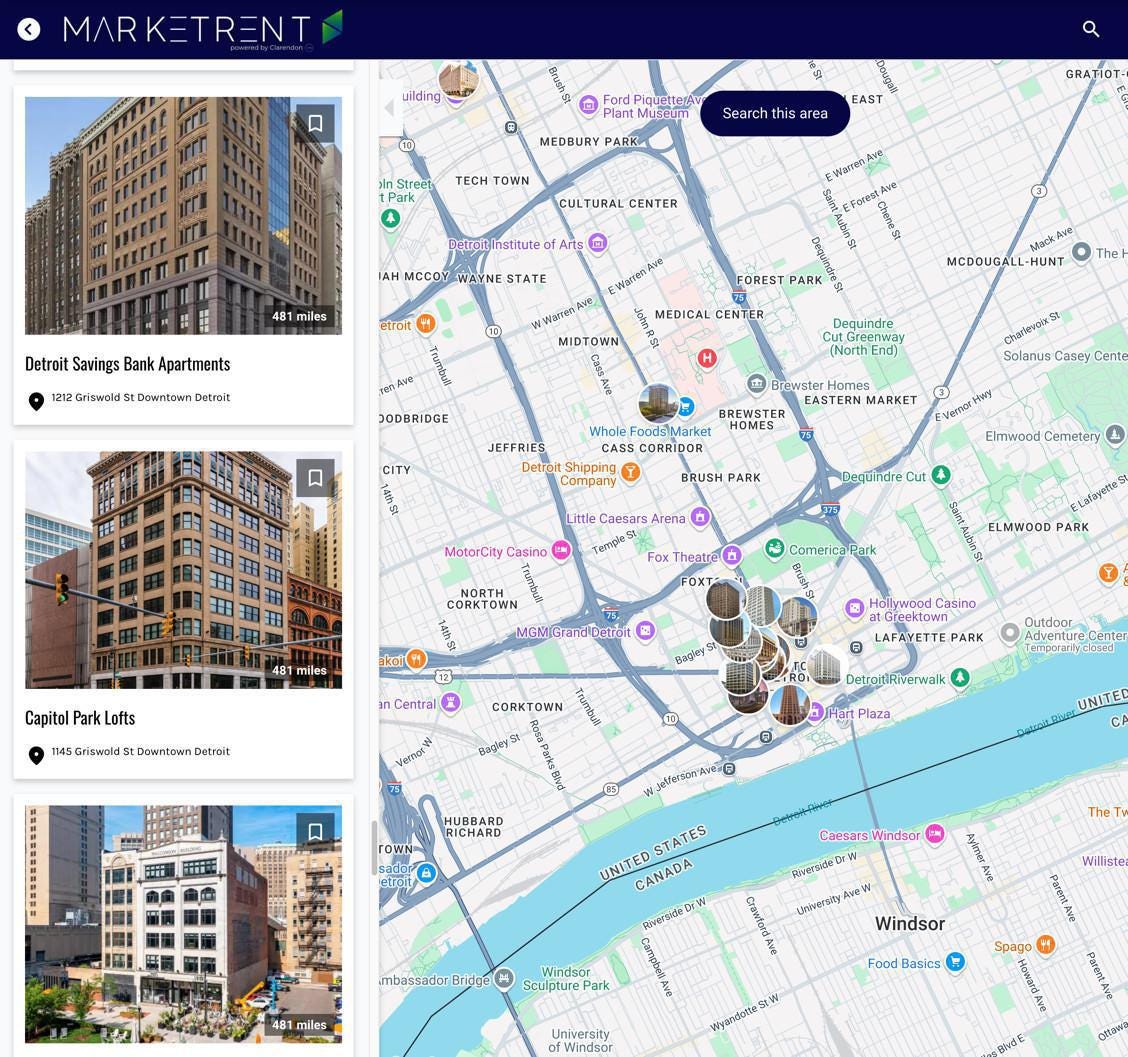Open the Capitol Park Lofts listing title
1128x1057 pixels.
(x=80, y=717)
